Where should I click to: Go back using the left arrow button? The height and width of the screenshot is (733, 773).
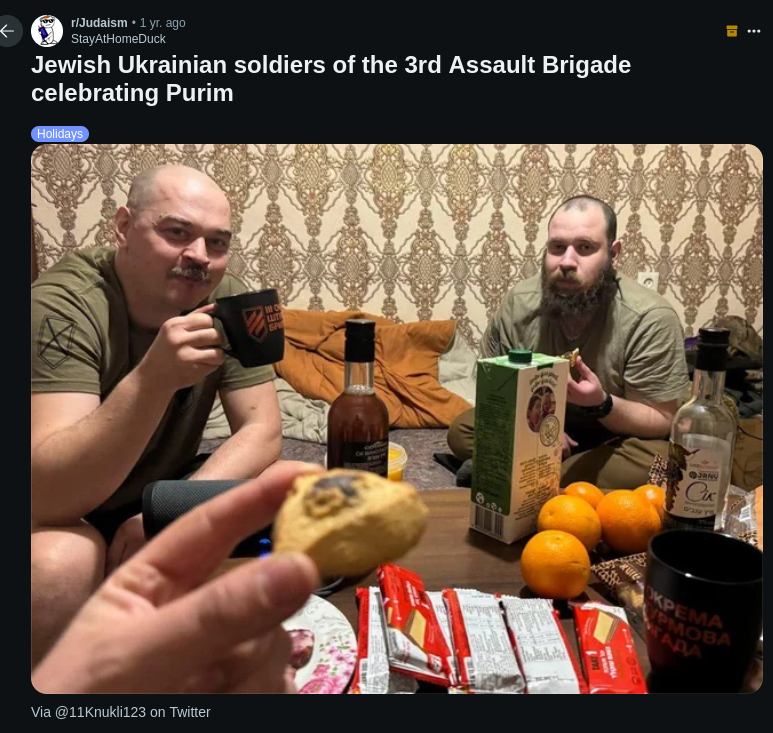coord(8,31)
